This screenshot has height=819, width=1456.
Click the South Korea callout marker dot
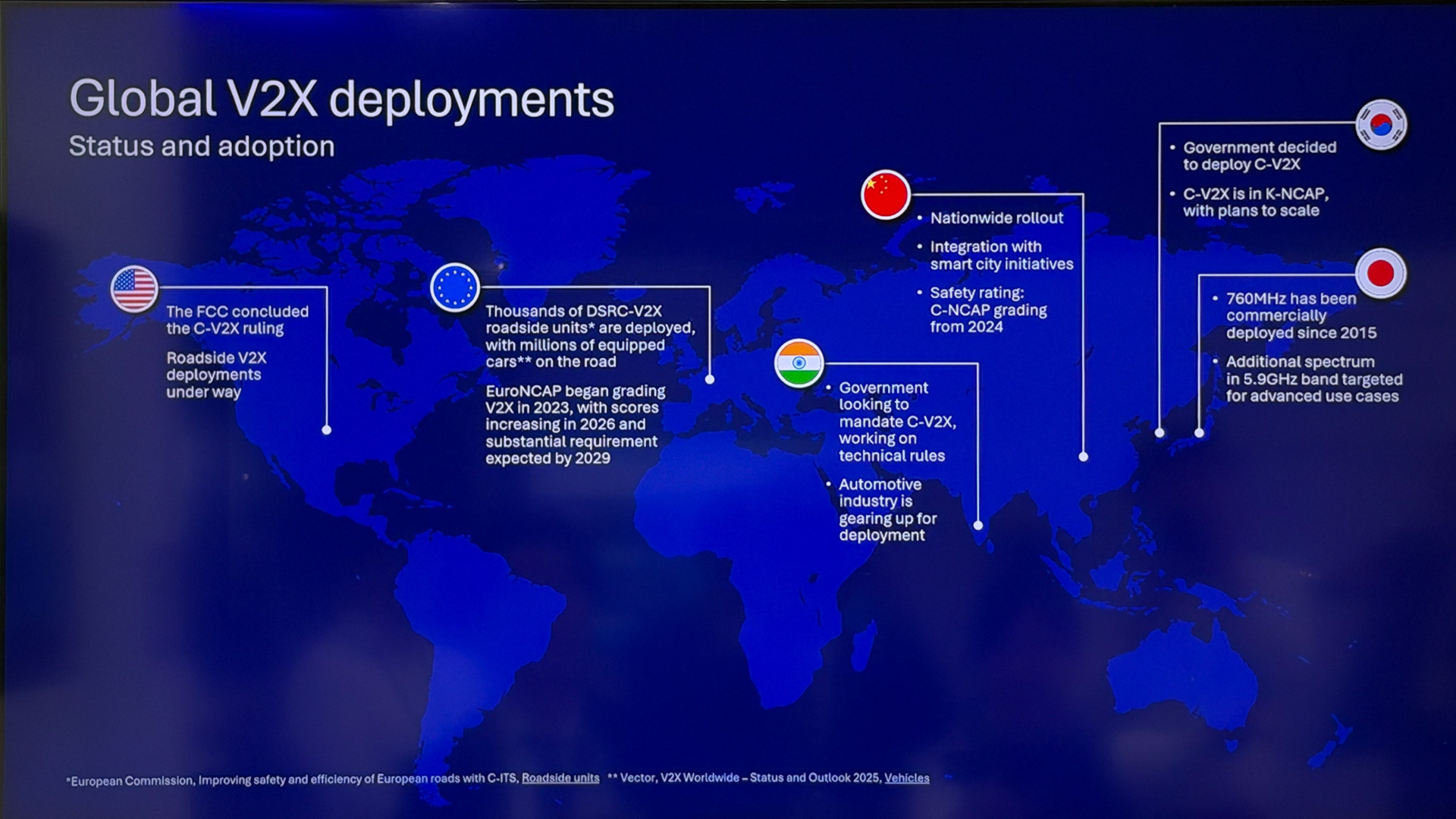tap(1159, 433)
